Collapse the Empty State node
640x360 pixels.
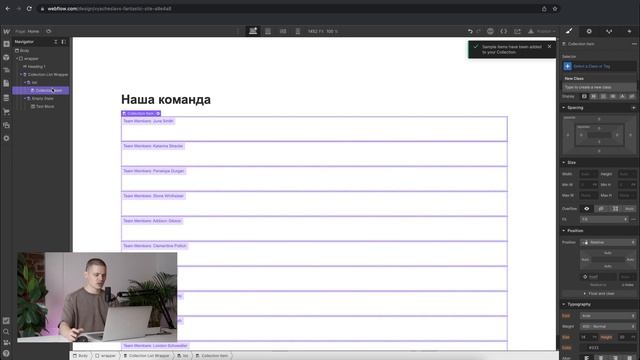25,98
